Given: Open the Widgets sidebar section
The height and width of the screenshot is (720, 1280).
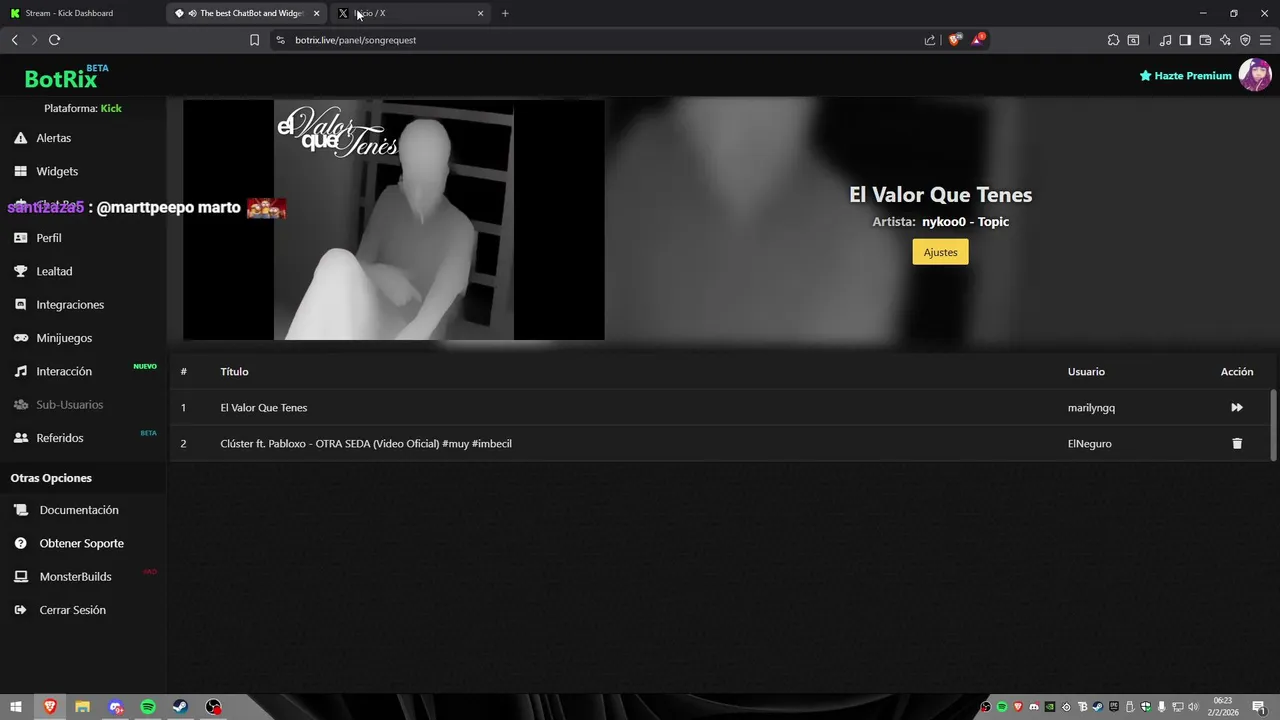Looking at the screenshot, I should (46, 171).
